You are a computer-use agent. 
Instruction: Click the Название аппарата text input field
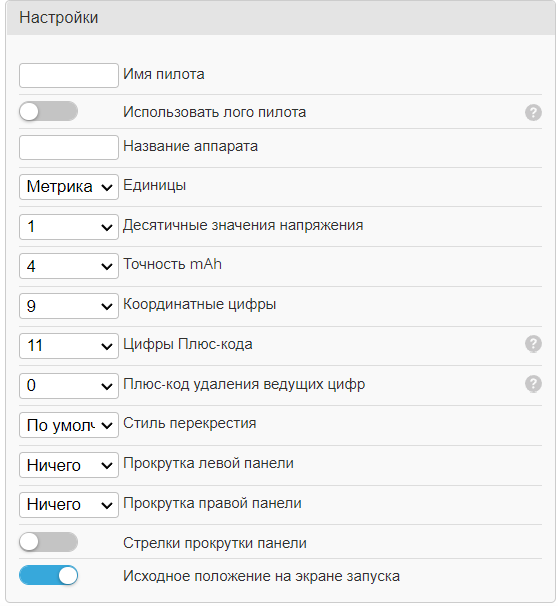(x=69, y=147)
